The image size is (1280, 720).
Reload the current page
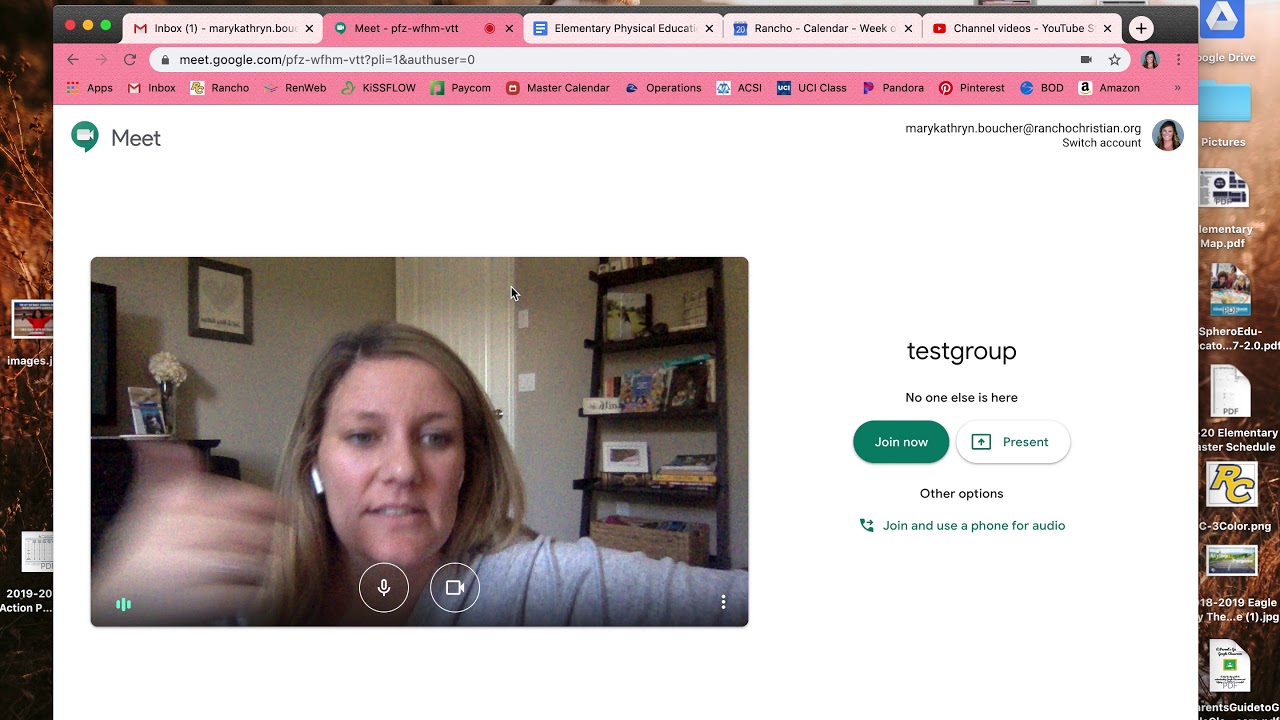point(130,60)
